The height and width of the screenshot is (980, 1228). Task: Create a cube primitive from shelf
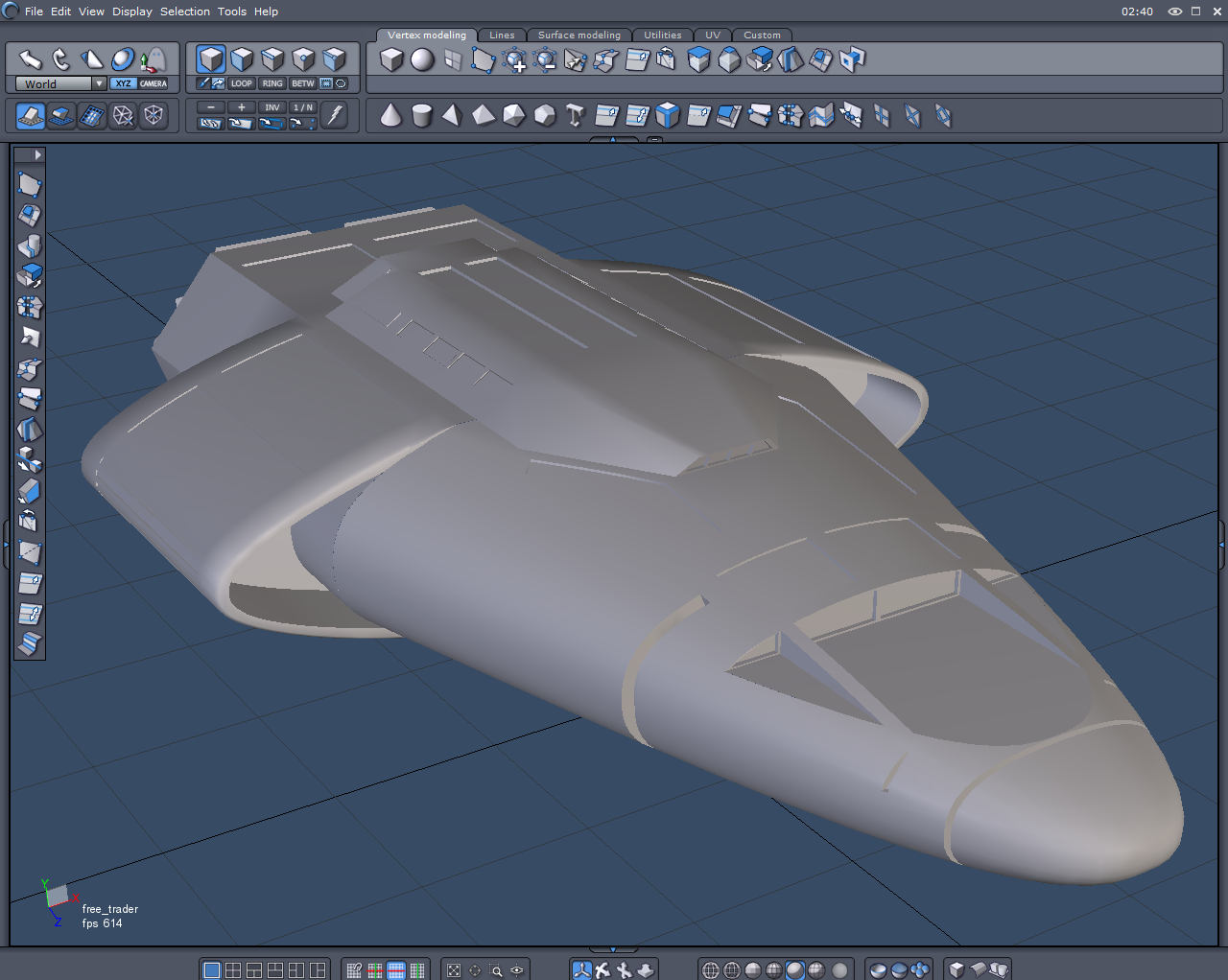pos(391,59)
